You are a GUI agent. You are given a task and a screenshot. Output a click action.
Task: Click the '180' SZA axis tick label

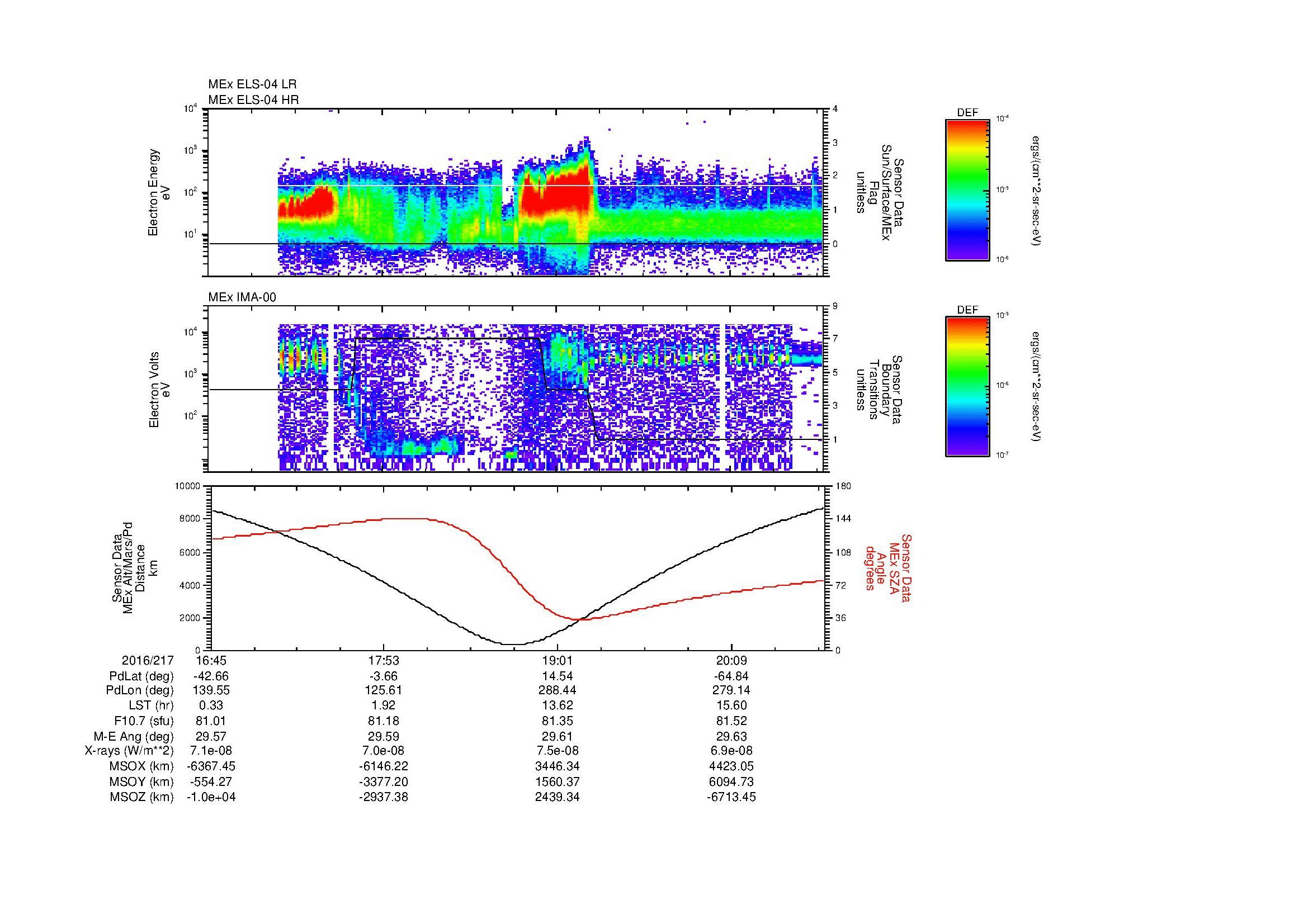pyautogui.click(x=843, y=486)
